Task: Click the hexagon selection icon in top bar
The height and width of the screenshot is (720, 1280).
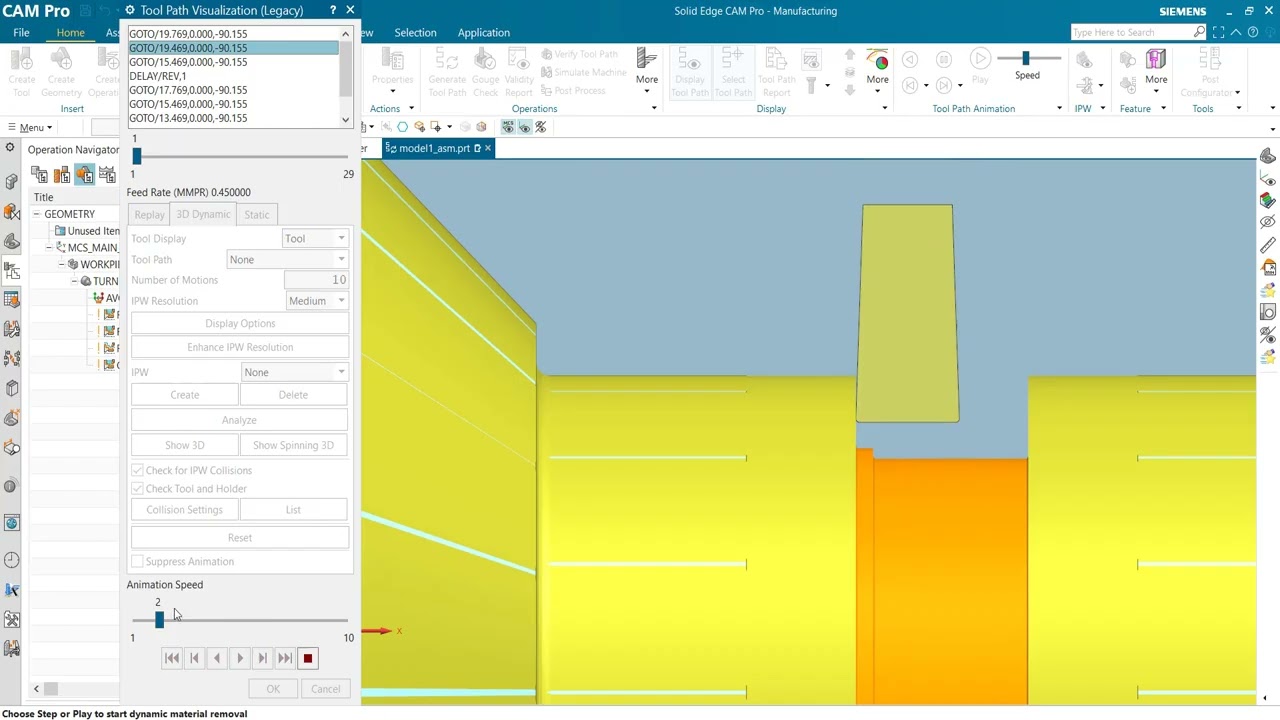Action: click(x=402, y=127)
